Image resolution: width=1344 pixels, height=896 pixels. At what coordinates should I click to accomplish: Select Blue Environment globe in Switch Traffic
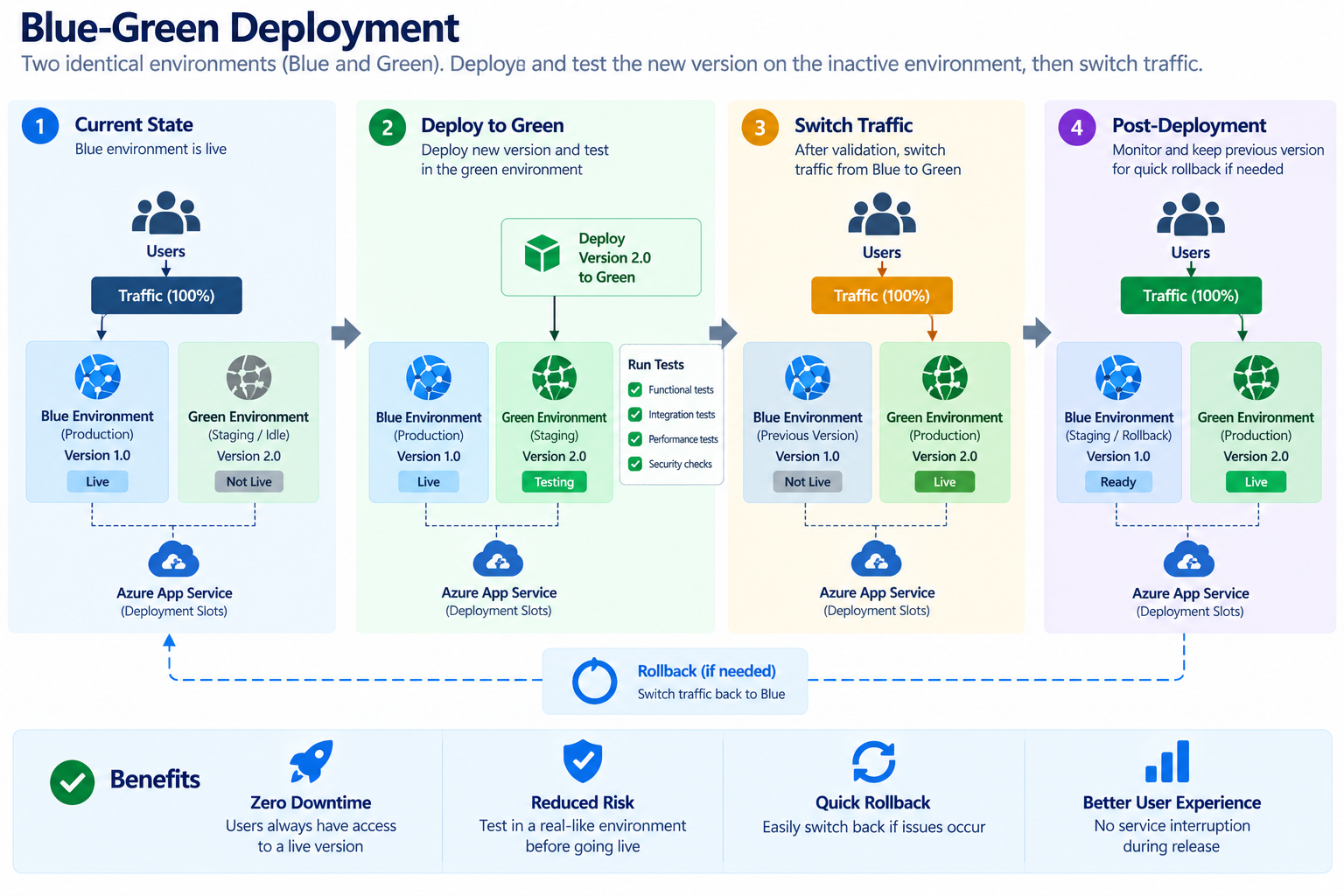click(808, 378)
